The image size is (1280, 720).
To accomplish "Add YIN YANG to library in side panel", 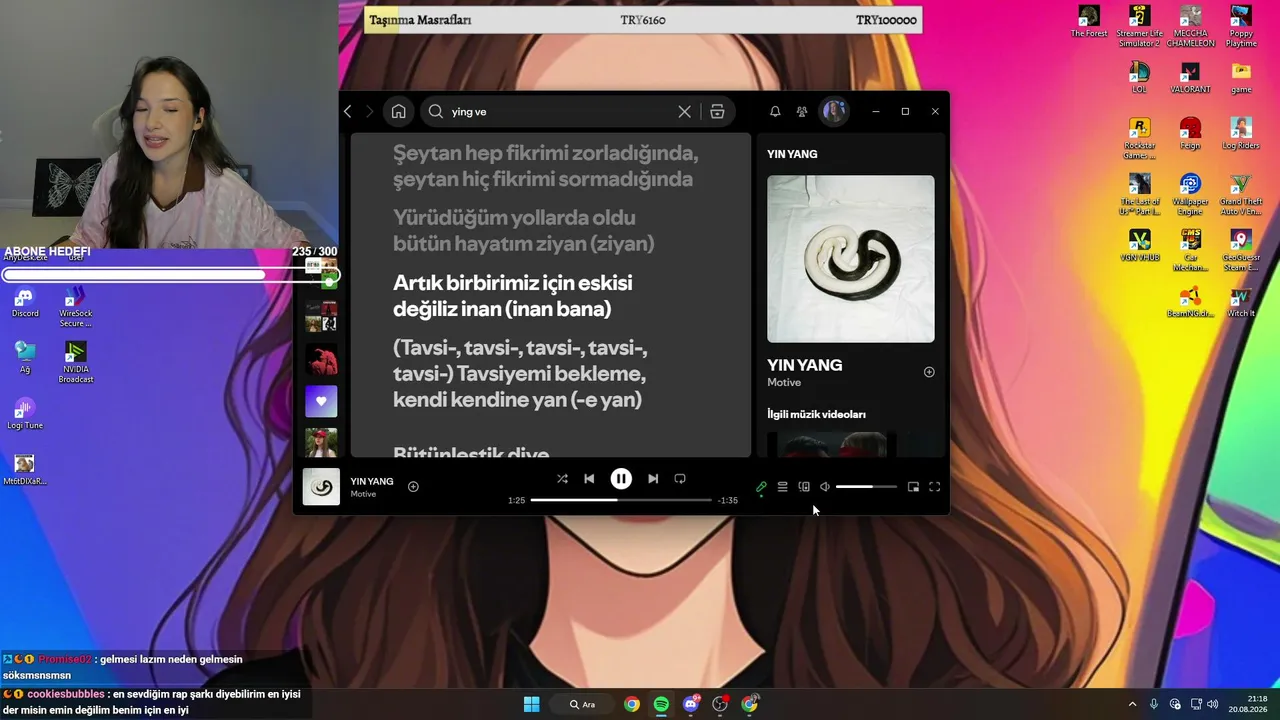I will click(x=929, y=372).
